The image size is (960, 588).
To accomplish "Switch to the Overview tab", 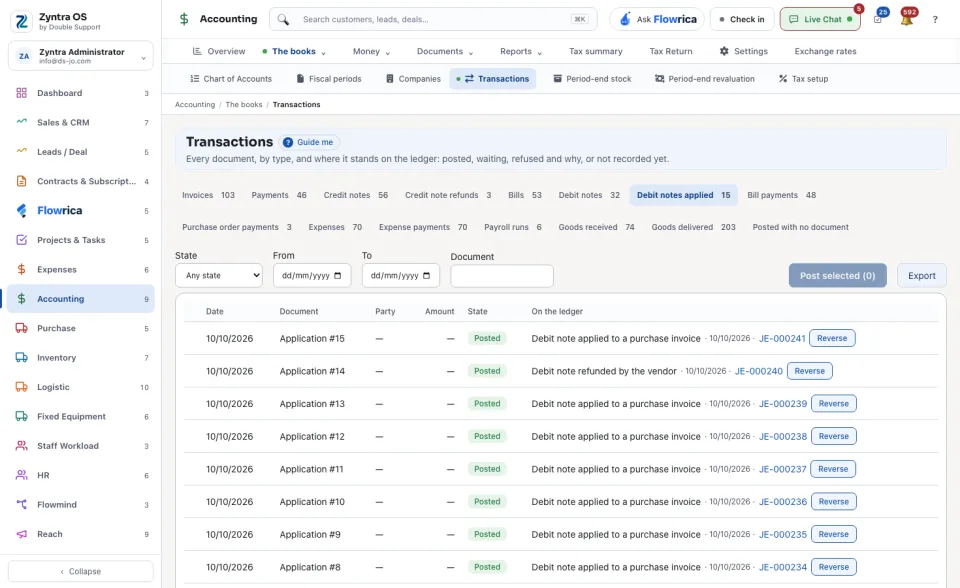I will [x=219, y=51].
